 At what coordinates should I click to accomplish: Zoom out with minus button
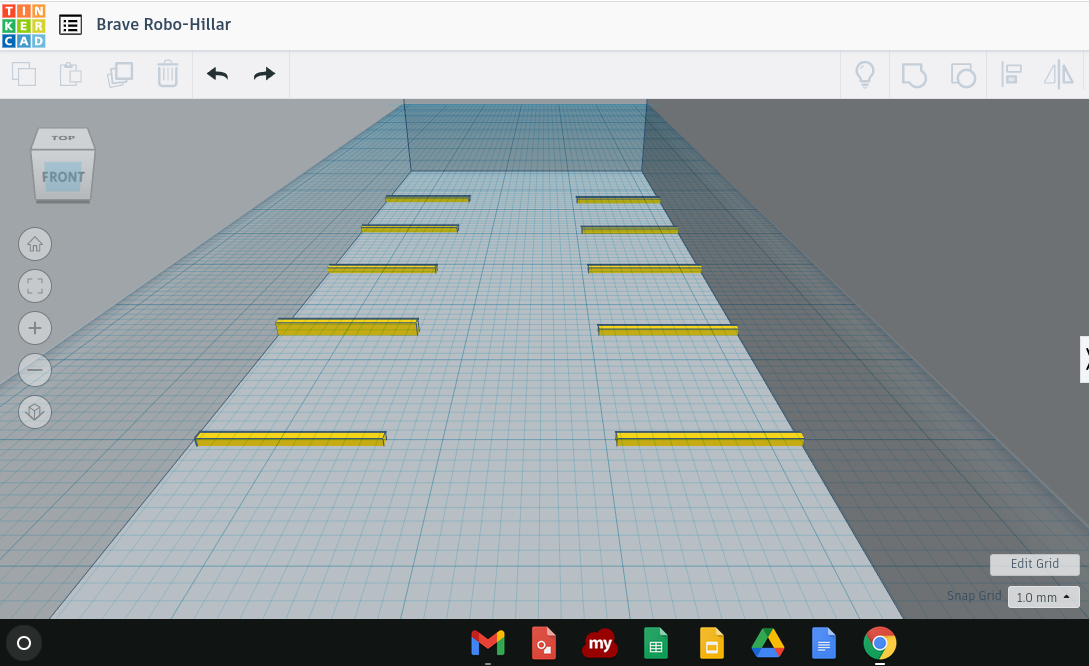point(35,370)
